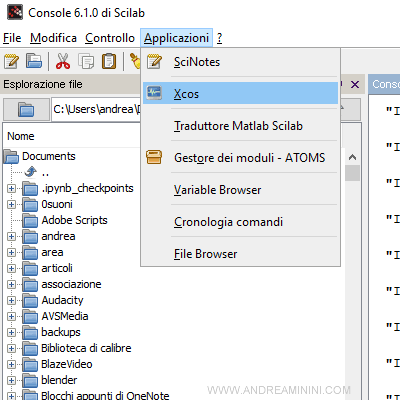
Task: Select the 0suoni folder row
Action: (57, 204)
